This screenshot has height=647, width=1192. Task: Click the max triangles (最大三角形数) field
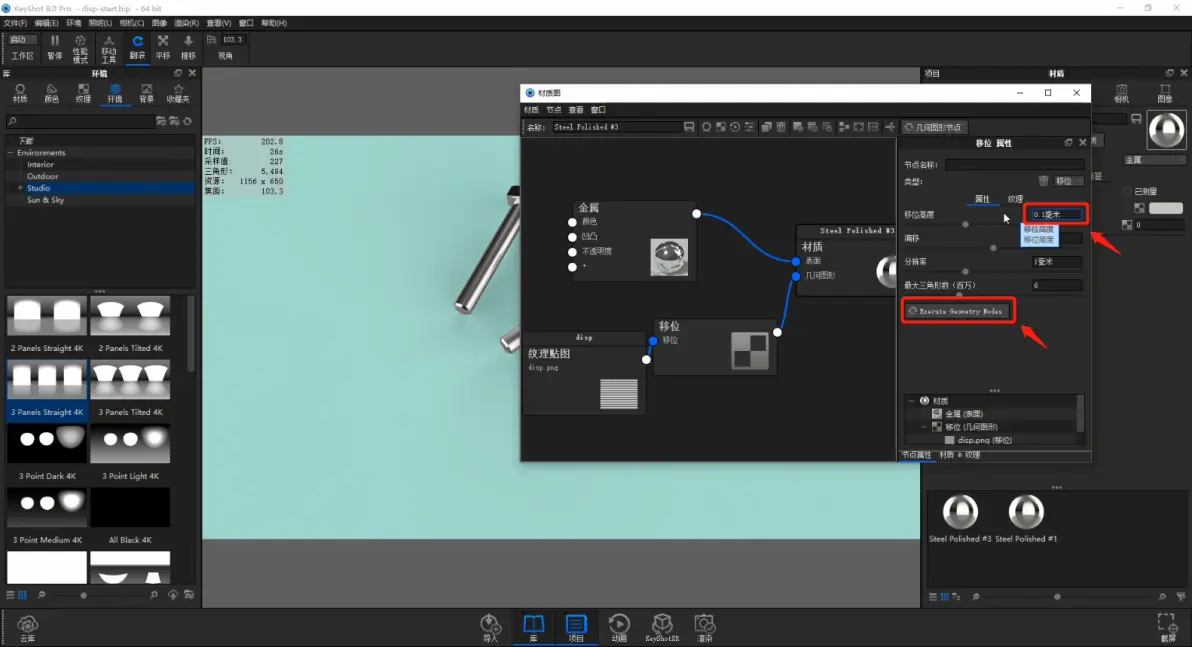(1056, 285)
